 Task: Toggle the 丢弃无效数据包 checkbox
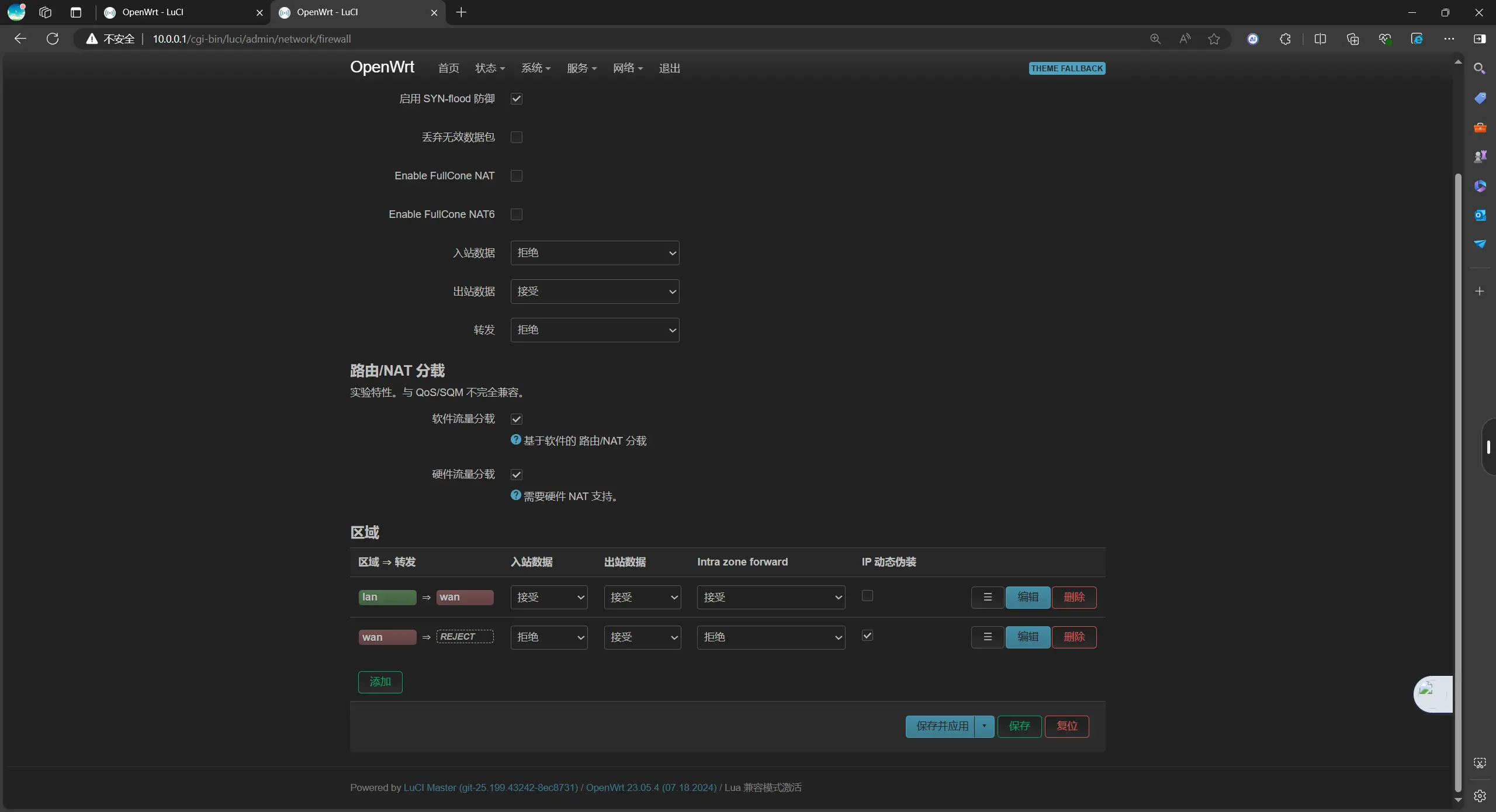[517, 137]
